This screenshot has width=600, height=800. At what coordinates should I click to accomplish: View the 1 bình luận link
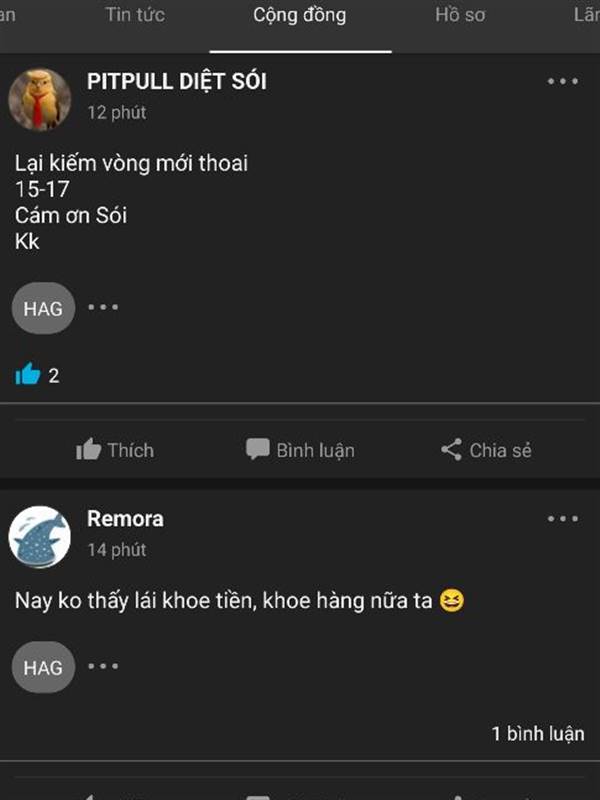pyautogui.click(x=537, y=733)
